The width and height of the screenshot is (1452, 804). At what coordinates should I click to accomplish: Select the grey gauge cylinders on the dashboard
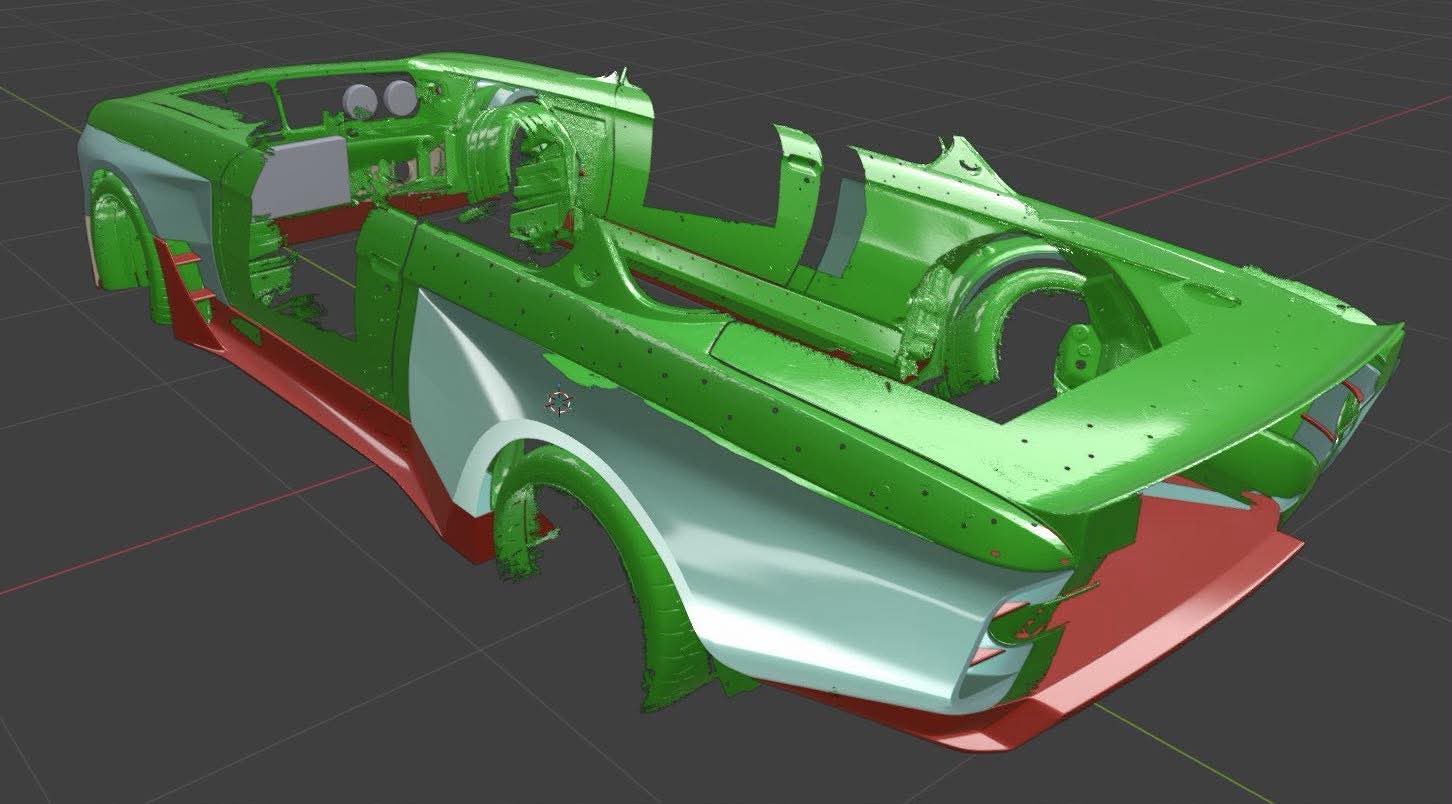coord(380,100)
